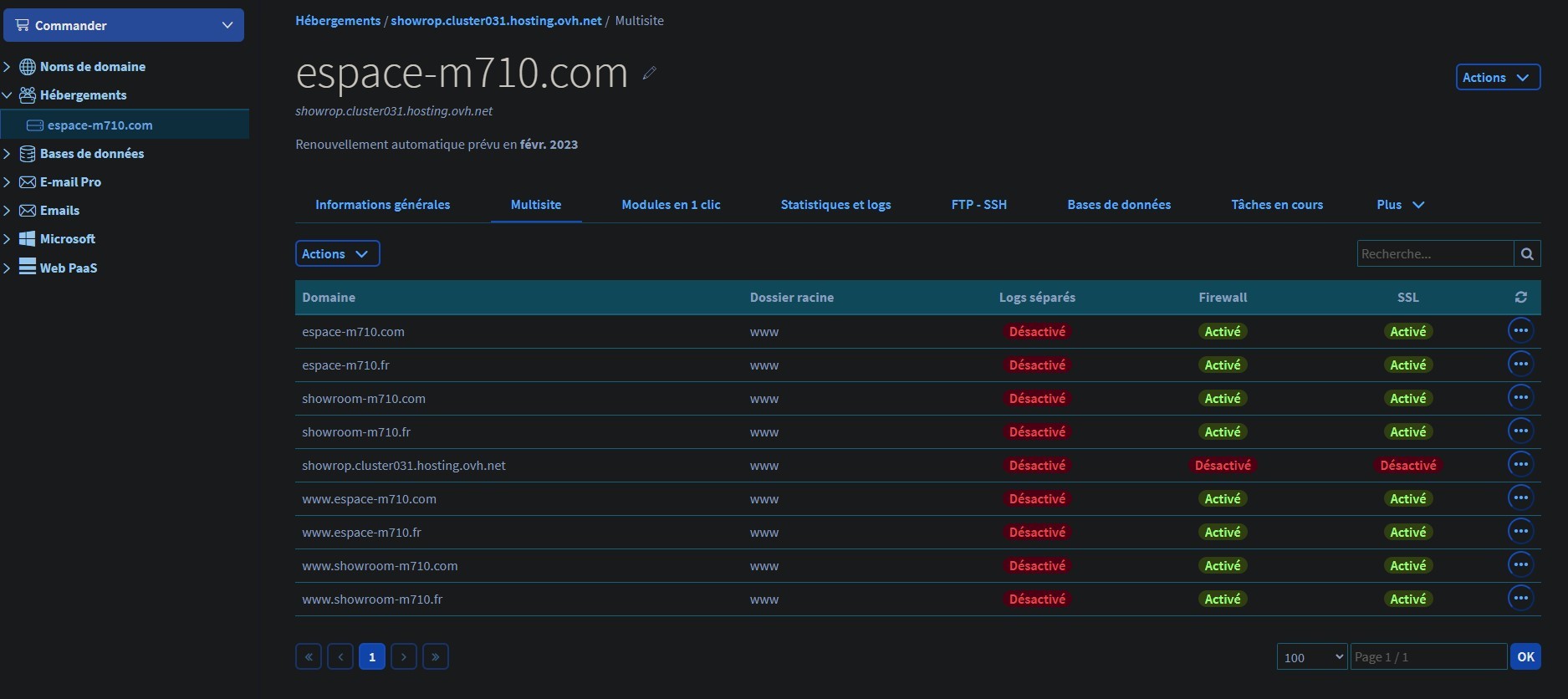The width and height of the screenshot is (1568, 699).
Task: Click the hosting icon beside espace-m710.com in sidebar
Action: [x=35, y=125]
